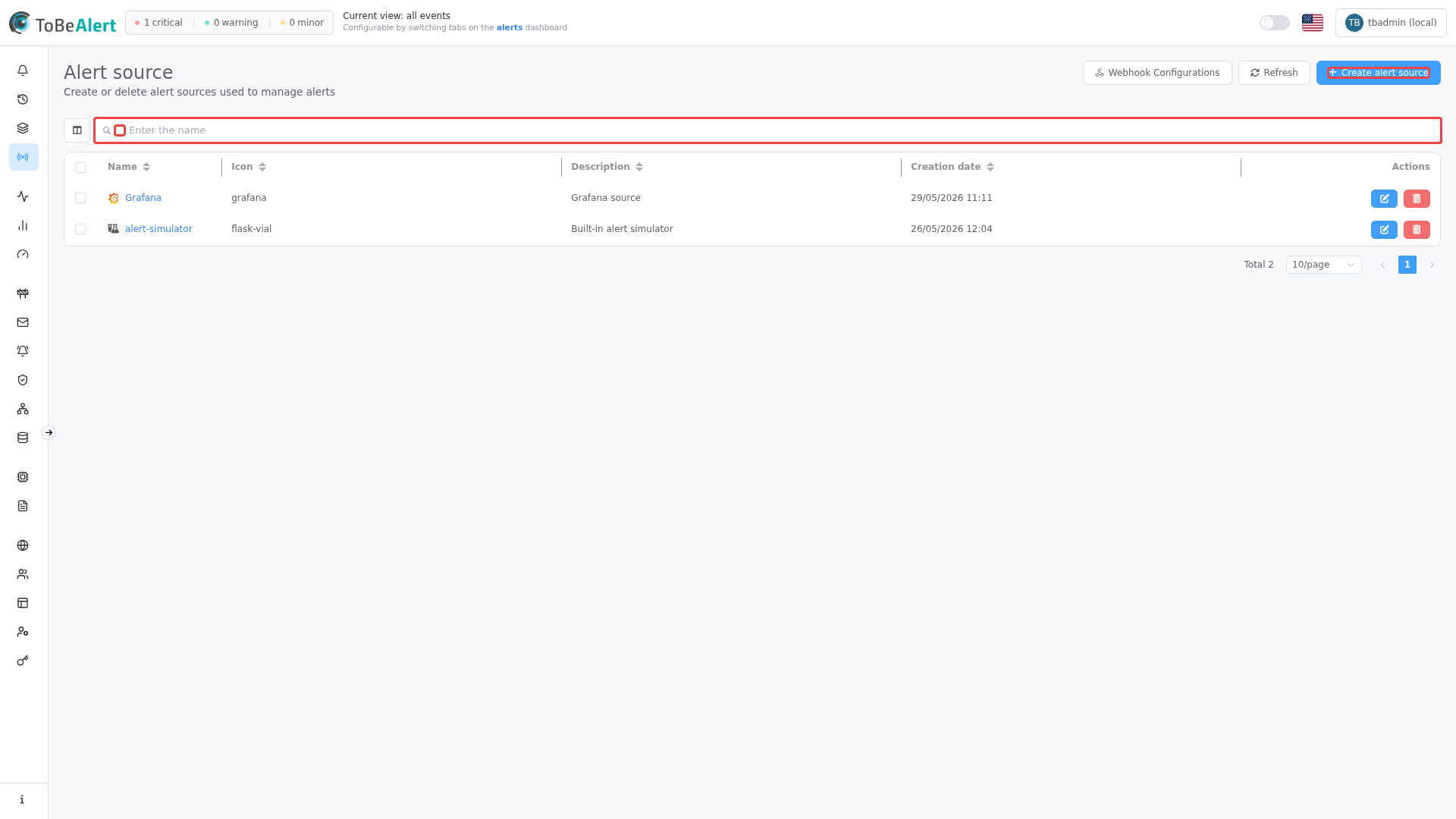1456x819 pixels.
Task: Open the bar chart statistics icon in sidebar
Action: point(23,225)
